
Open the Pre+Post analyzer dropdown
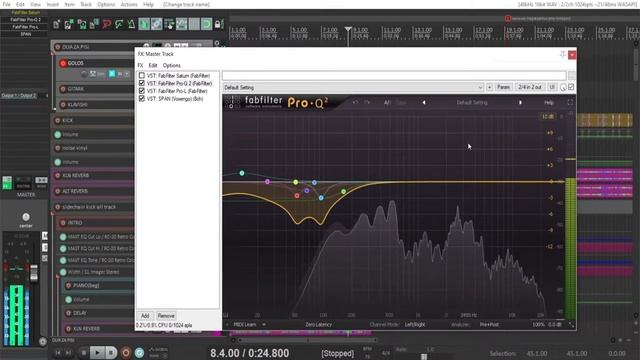coord(489,324)
